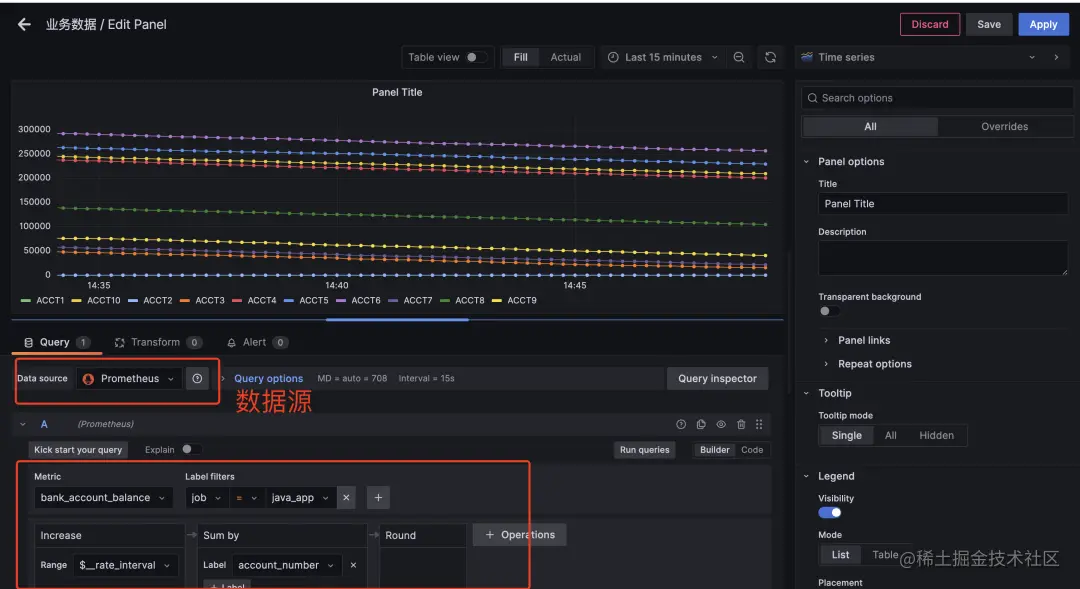Viewport: 1080px width, 589px height.
Task: Open the query A help icon
Action: (681, 424)
